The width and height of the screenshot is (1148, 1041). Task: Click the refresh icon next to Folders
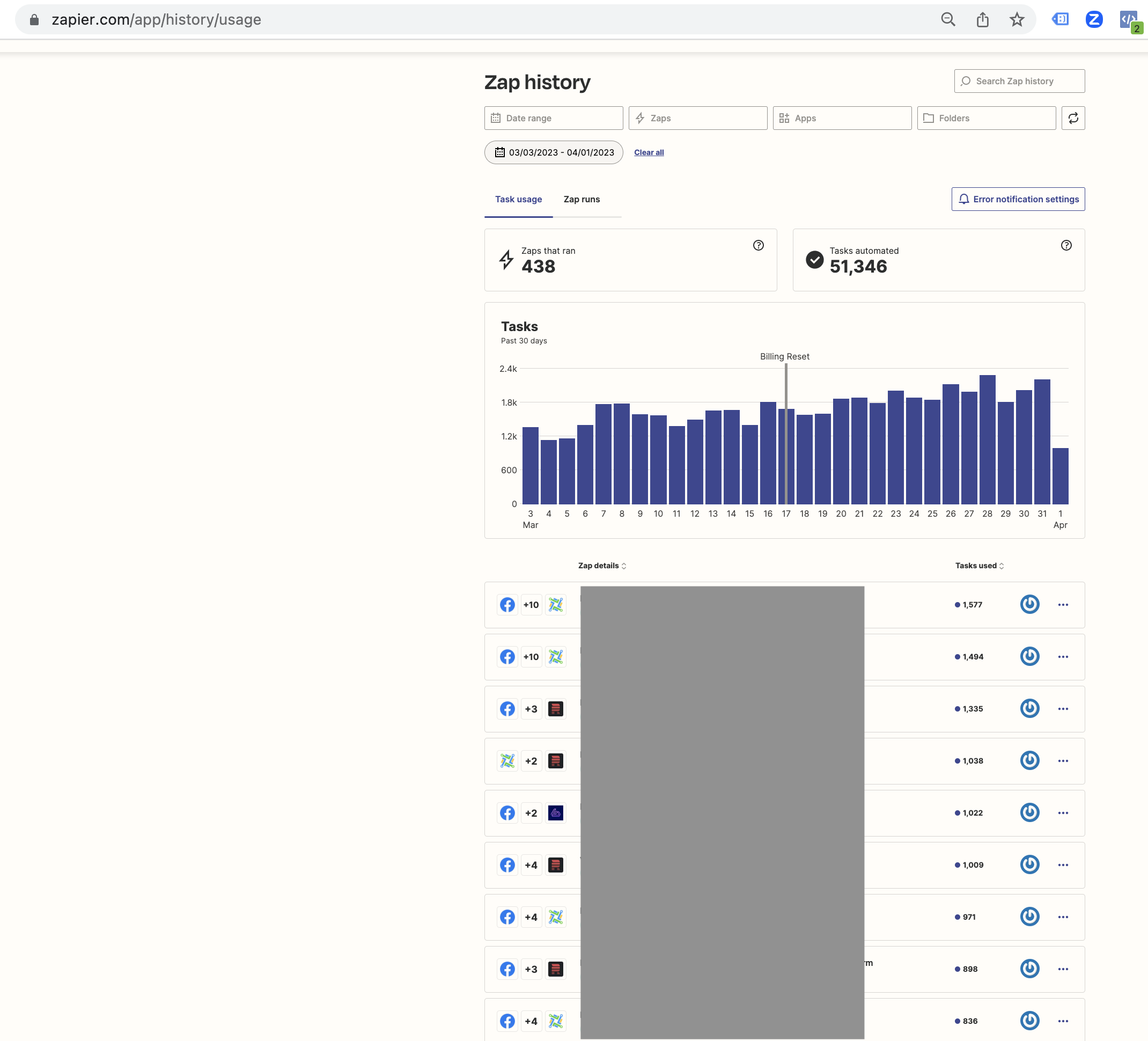tap(1073, 118)
